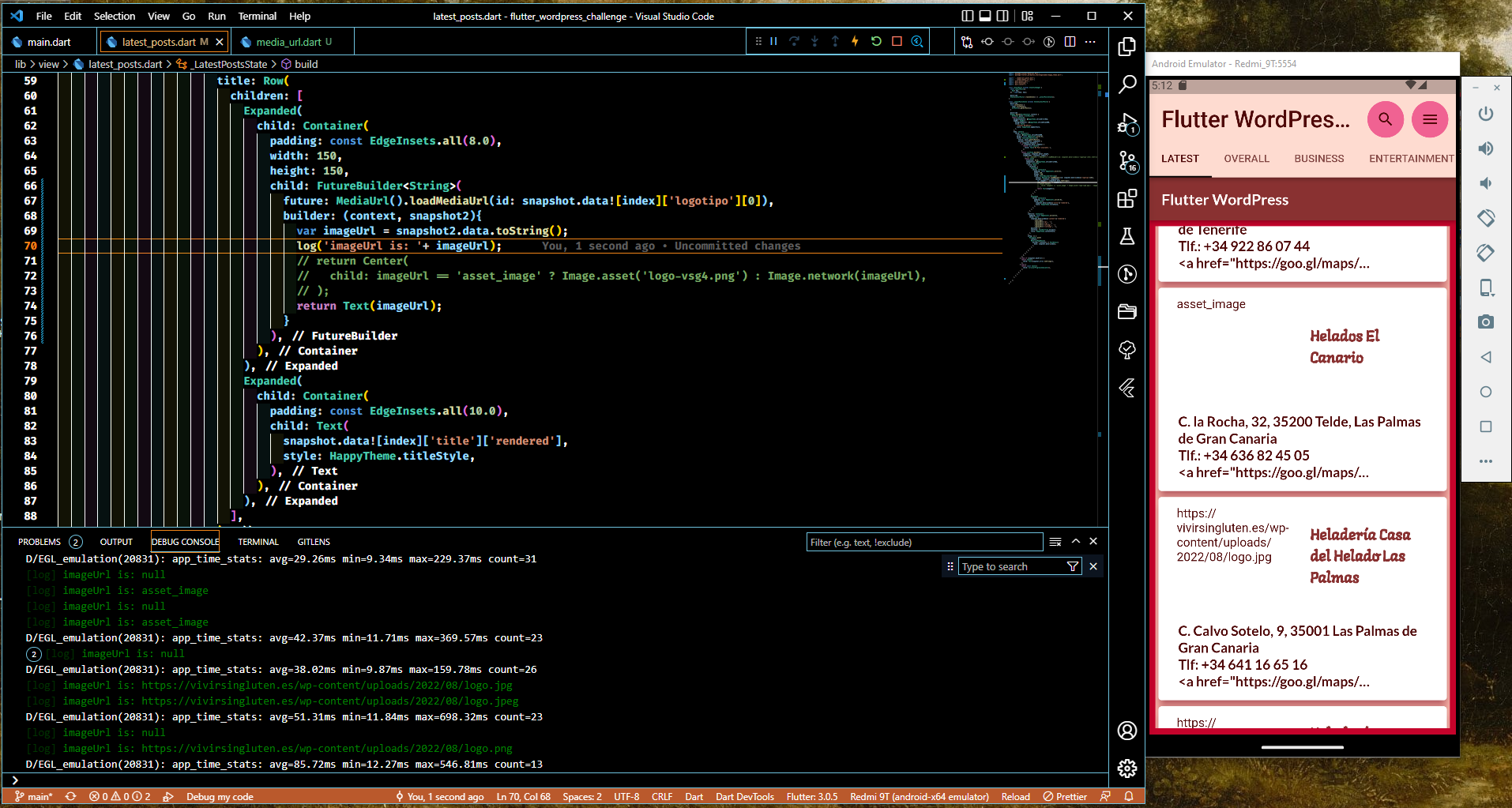Collapse the panel with the chevron arrow
Screen dimensions: 1512x808
pos(1075,542)
